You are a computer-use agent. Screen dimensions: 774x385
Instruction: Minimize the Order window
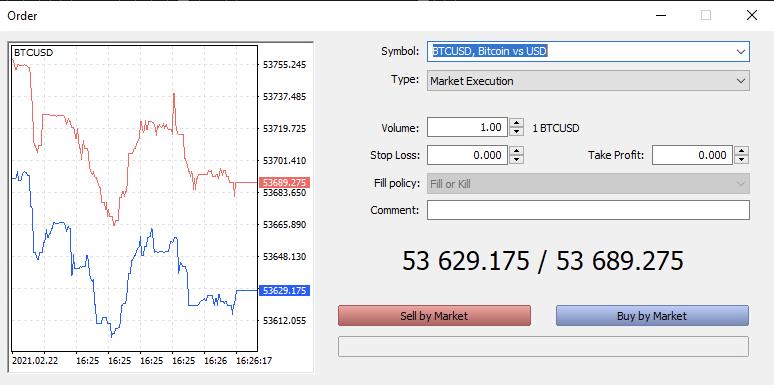tap(661, 15)
